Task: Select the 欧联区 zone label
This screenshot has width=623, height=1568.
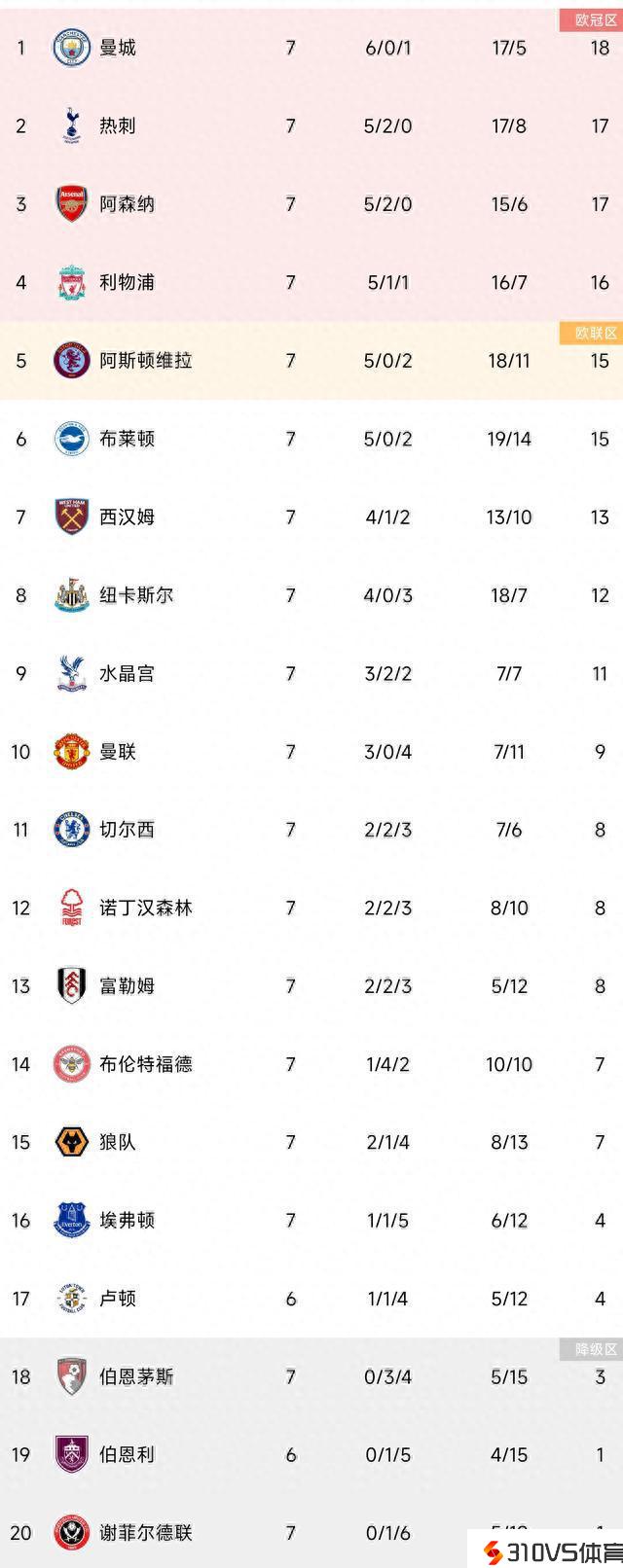Action: 591,333
